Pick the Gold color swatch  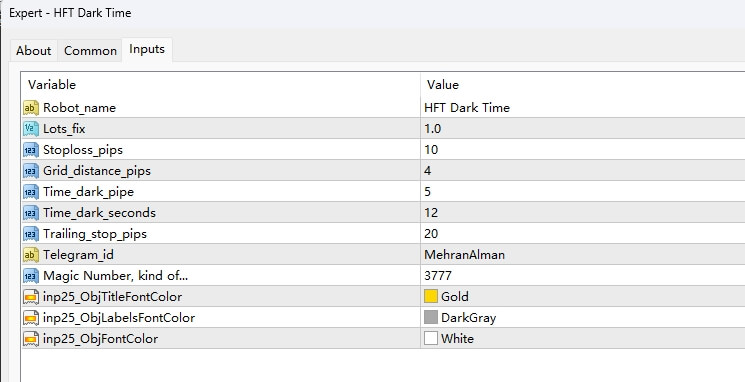[x=430, y=296]
